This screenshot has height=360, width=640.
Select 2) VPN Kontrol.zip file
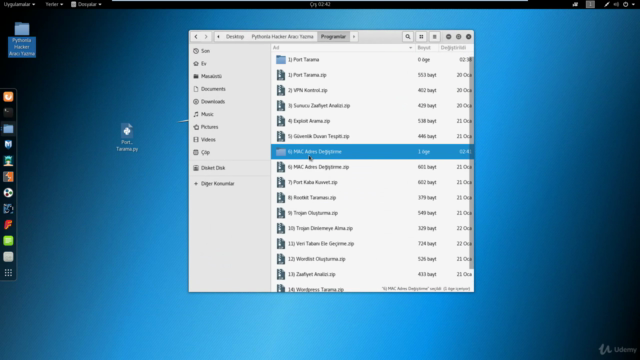click(371, 90)
